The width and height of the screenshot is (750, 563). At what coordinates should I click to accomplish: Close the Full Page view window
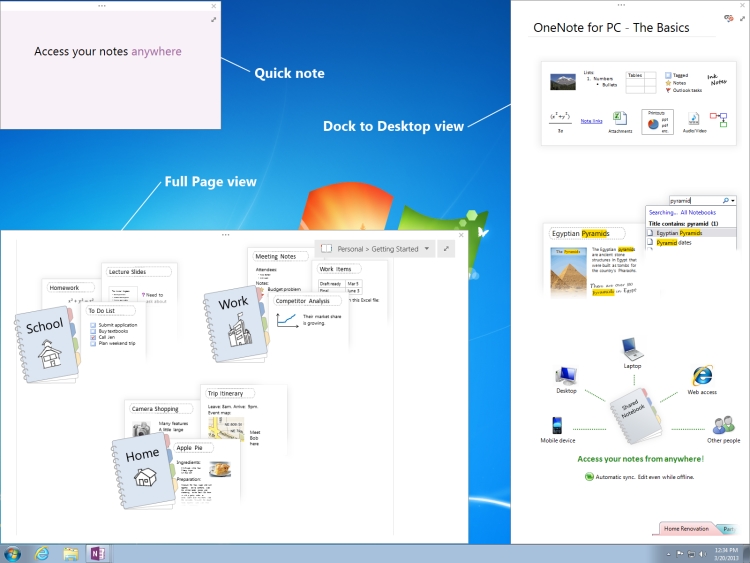pos(461,235)
